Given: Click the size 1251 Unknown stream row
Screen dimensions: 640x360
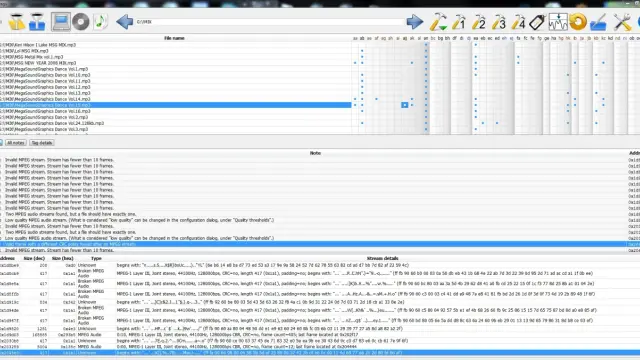Looking at the screenshot, I should (x=320, y=329).
